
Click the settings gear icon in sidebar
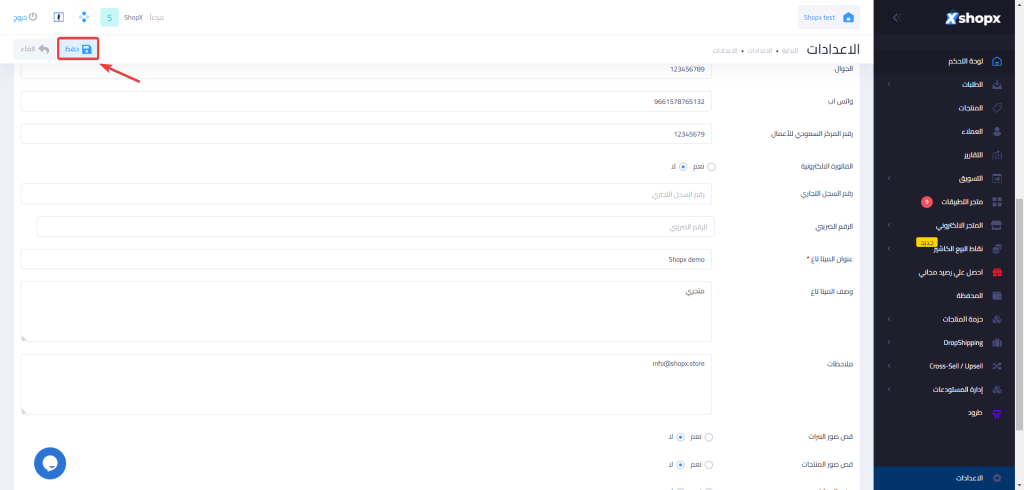pyautogui.click(x=996, y=479)
